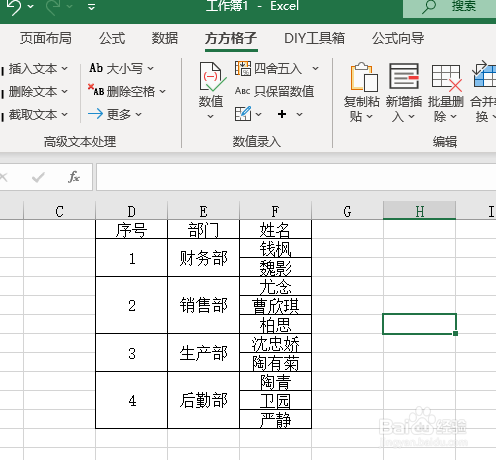Click the cell containing 钱枫
The image size is (496, 460).
pyautogui.click(x=275, y=248)
